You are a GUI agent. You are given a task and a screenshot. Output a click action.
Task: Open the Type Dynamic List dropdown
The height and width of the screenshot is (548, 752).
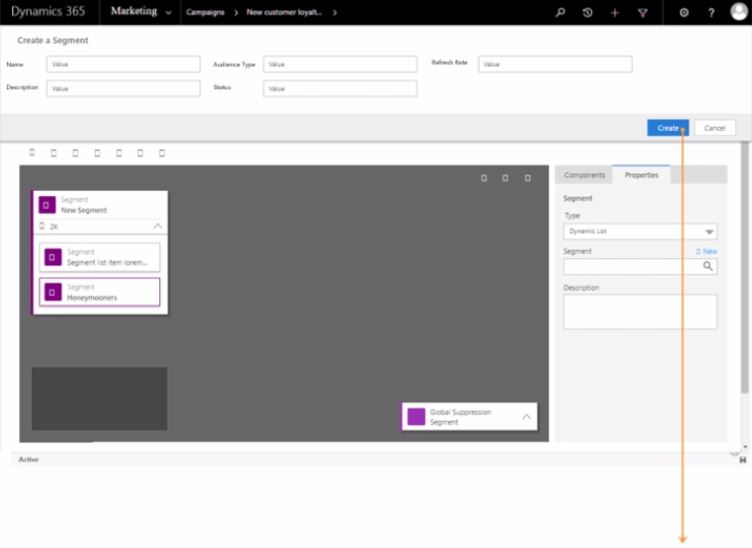[640, 232]
